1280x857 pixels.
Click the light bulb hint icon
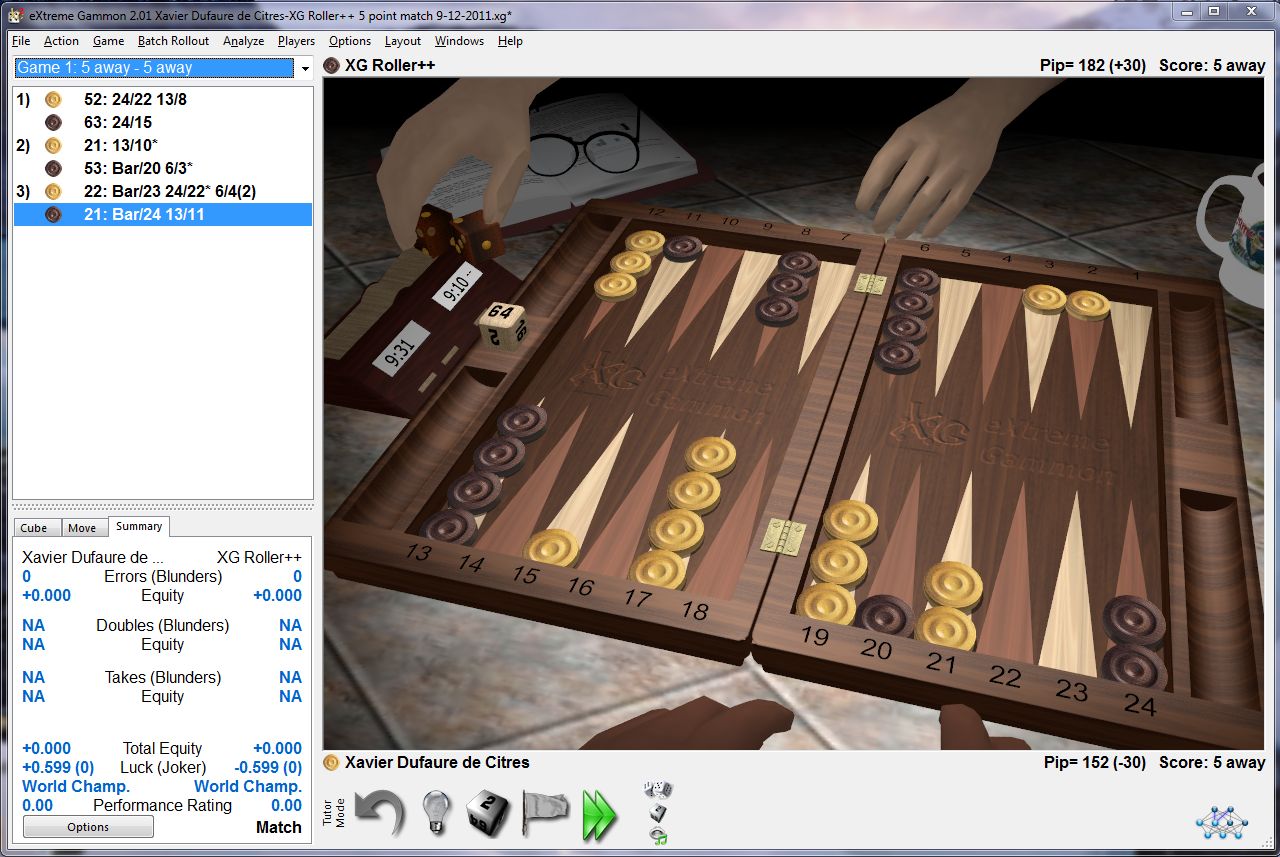[x=435, y=811]
